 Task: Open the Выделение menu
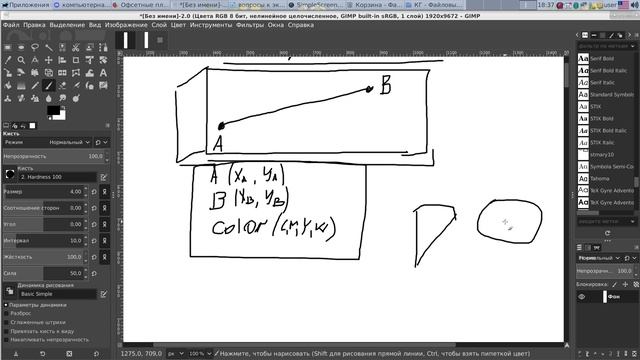[x=67, y=25]
